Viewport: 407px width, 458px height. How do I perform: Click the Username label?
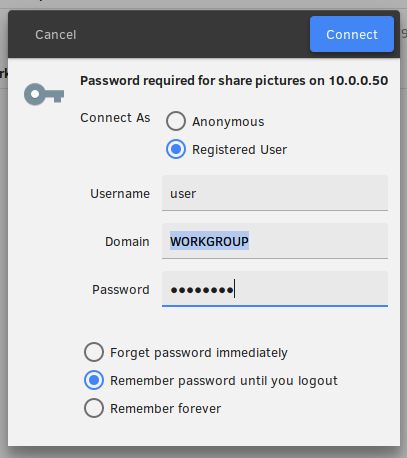click(x=120, y=194)
